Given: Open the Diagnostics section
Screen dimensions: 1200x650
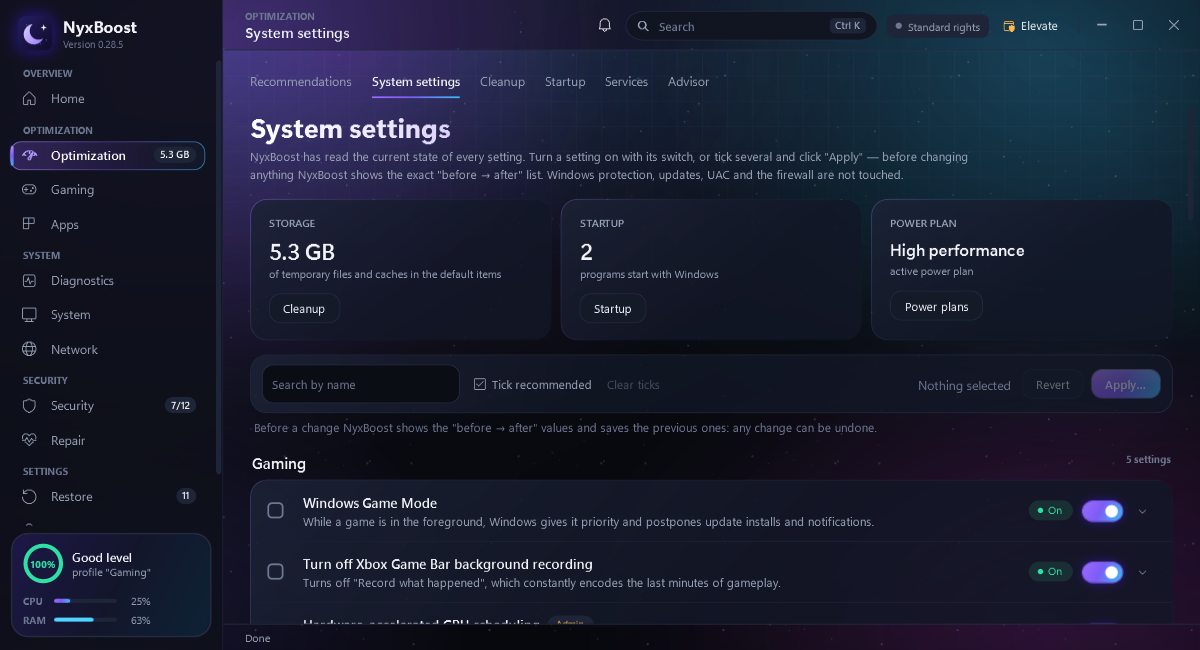Looking at the screenshot, I should point(108,281).
